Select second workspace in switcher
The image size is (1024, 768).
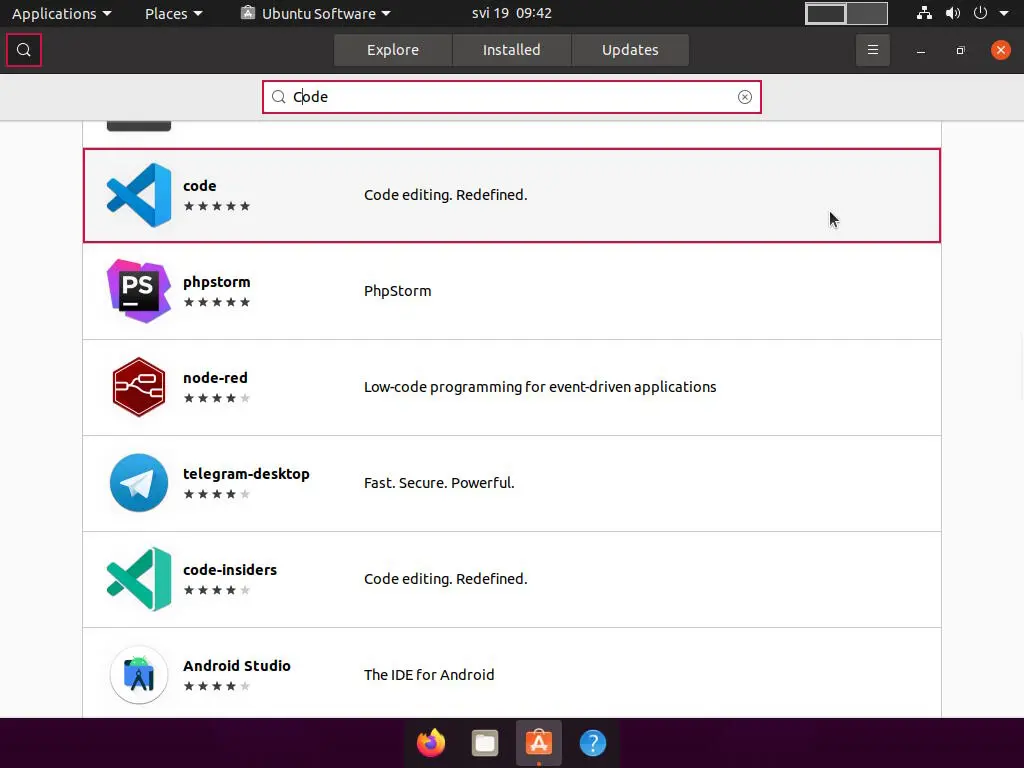tap(867, 14)
